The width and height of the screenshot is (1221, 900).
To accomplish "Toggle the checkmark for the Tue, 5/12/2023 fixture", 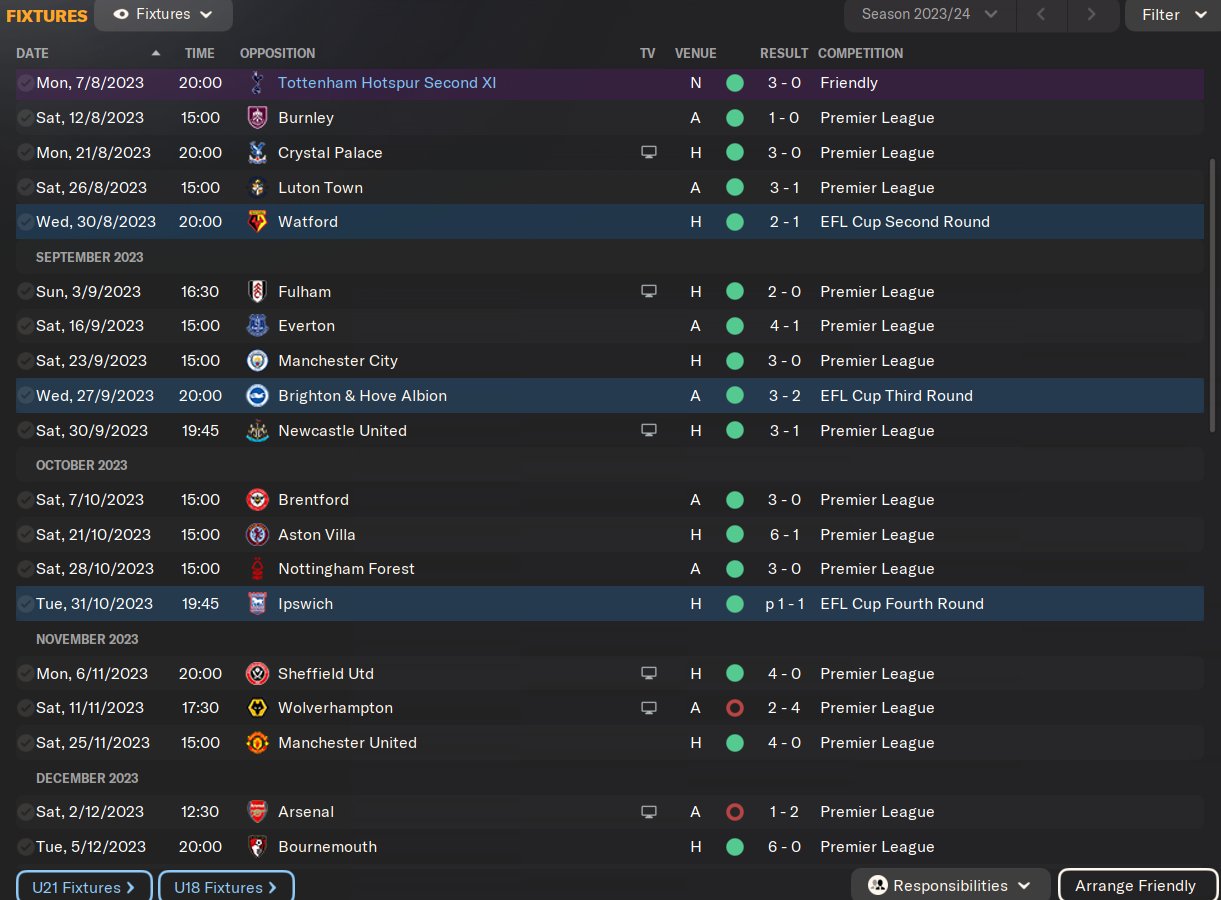I will (25, 847).
